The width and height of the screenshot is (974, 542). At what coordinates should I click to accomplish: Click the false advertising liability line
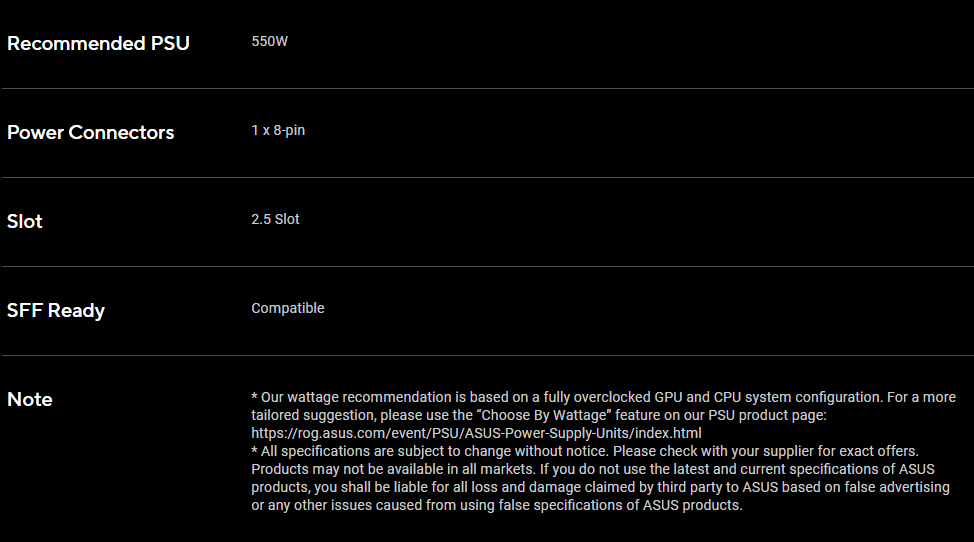pos(600,487)
